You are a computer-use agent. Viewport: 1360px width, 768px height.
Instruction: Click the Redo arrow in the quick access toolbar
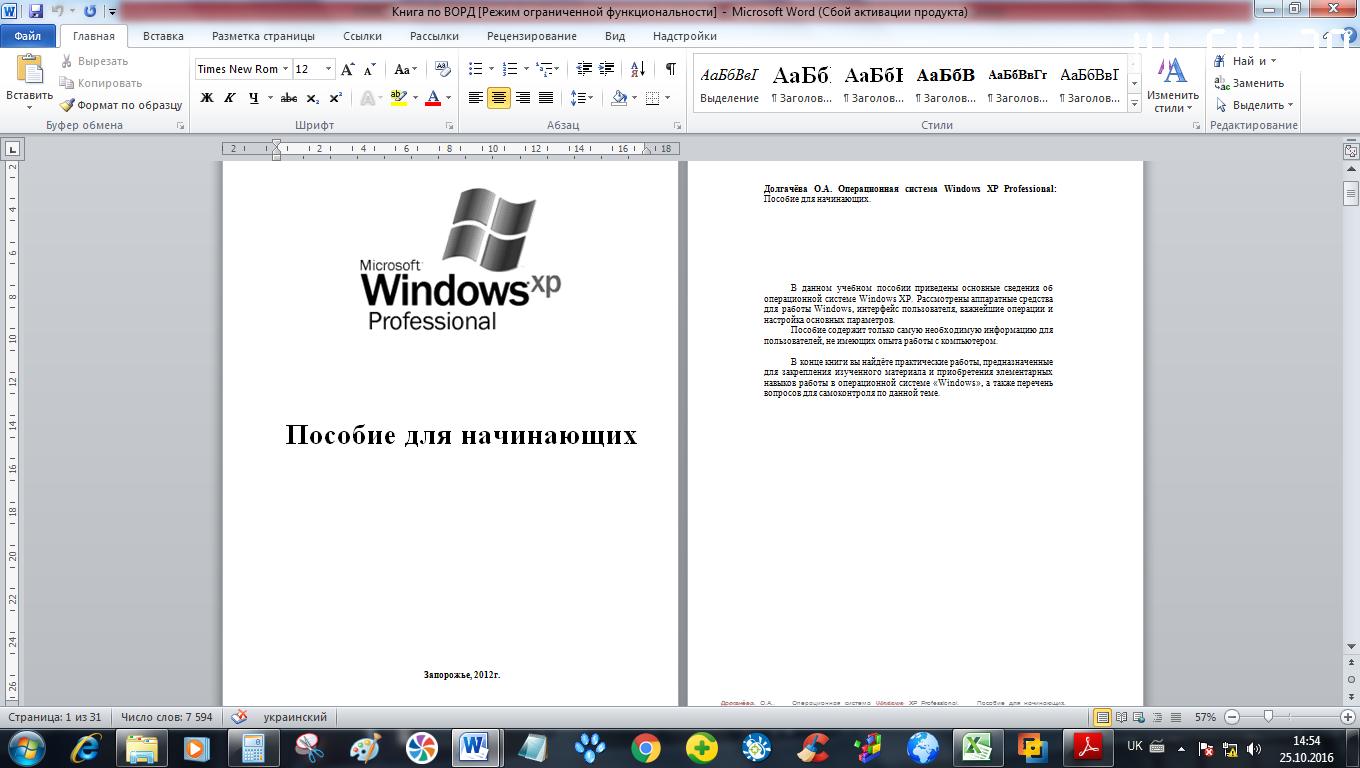click(90, 12)
